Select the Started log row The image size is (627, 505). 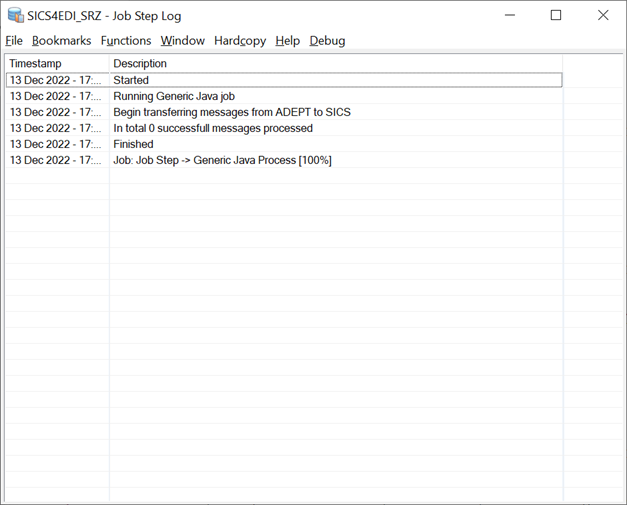(131, 80)
